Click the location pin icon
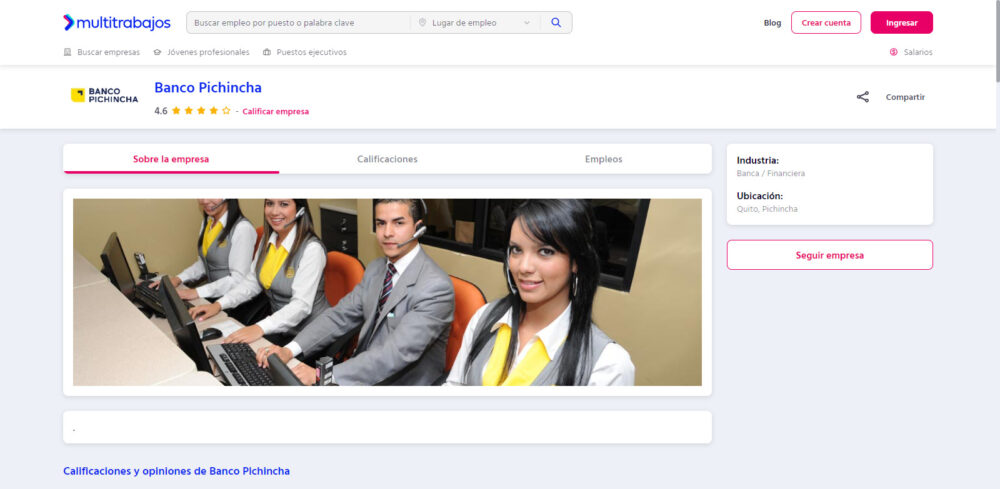Image resolution: width=1000 pixels, height=489 pixels. [x=422, y=23]
